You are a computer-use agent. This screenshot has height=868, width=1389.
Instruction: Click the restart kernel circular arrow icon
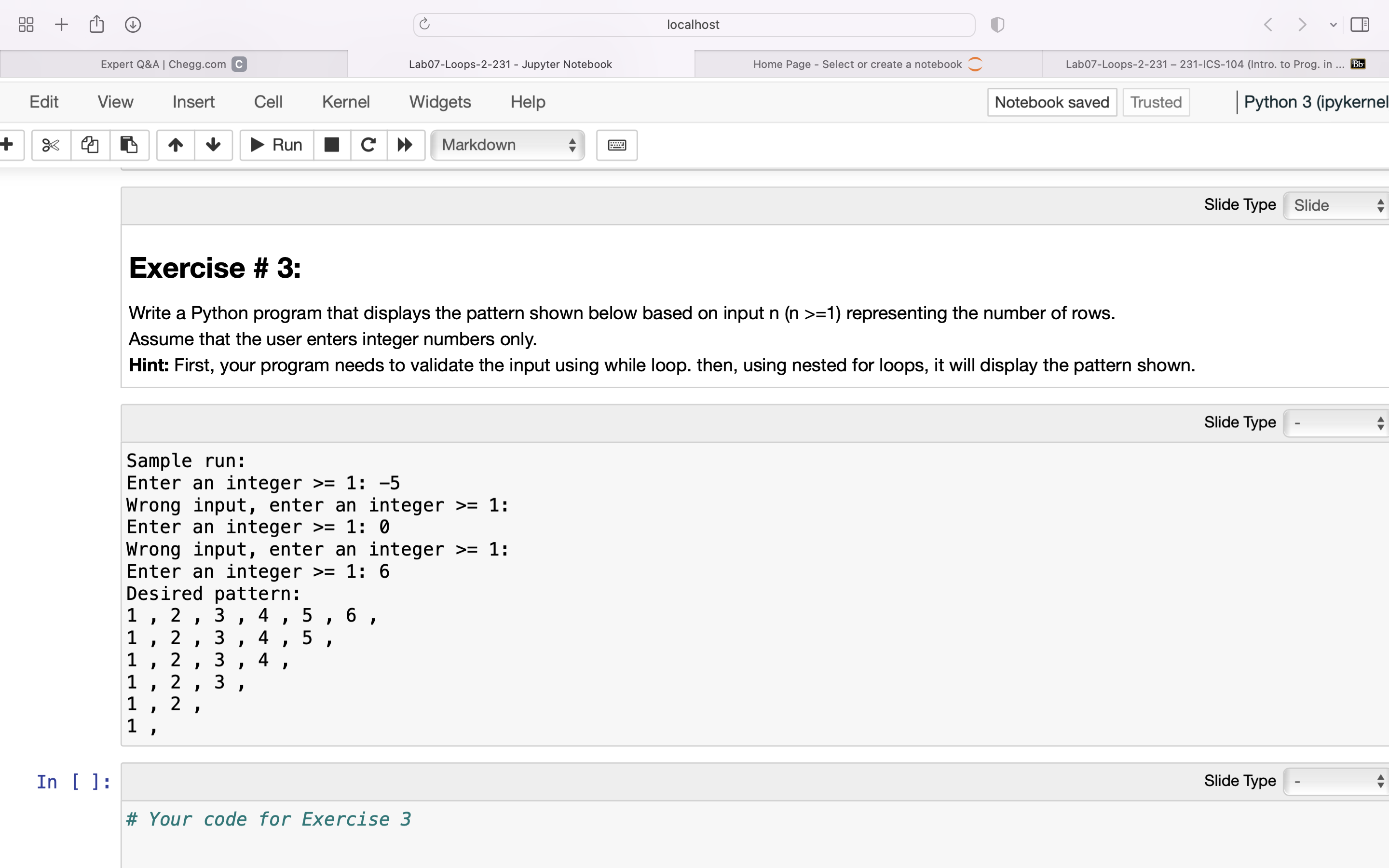[x=368, y=144]
